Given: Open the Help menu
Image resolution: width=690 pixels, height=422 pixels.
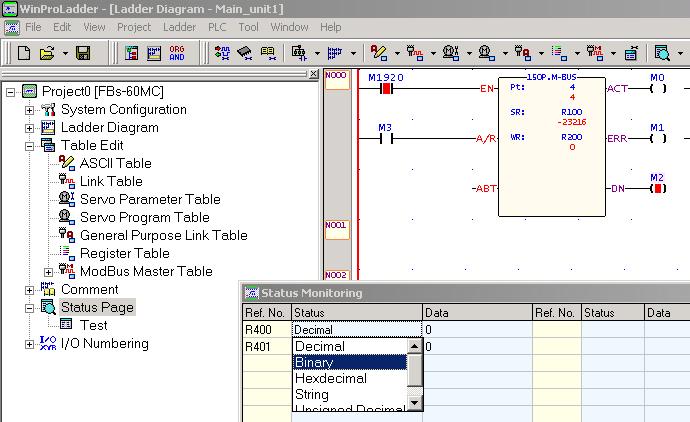Looking at the screenshot, I should pos(330,27).
